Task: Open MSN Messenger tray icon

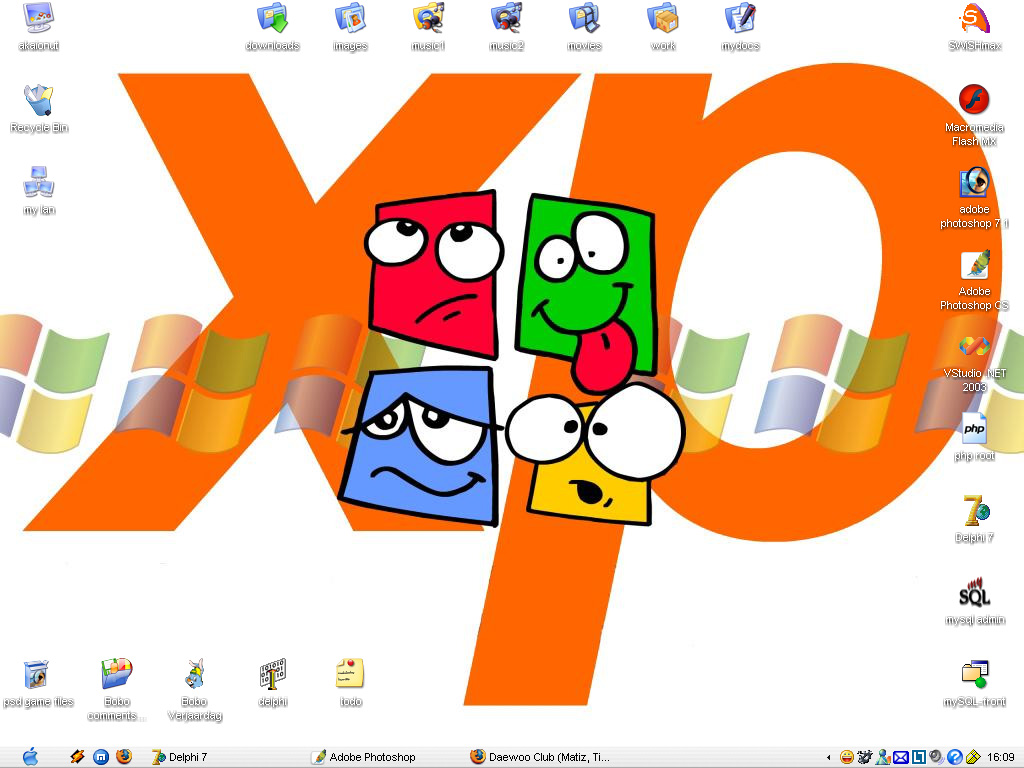Action: [883, 757]
